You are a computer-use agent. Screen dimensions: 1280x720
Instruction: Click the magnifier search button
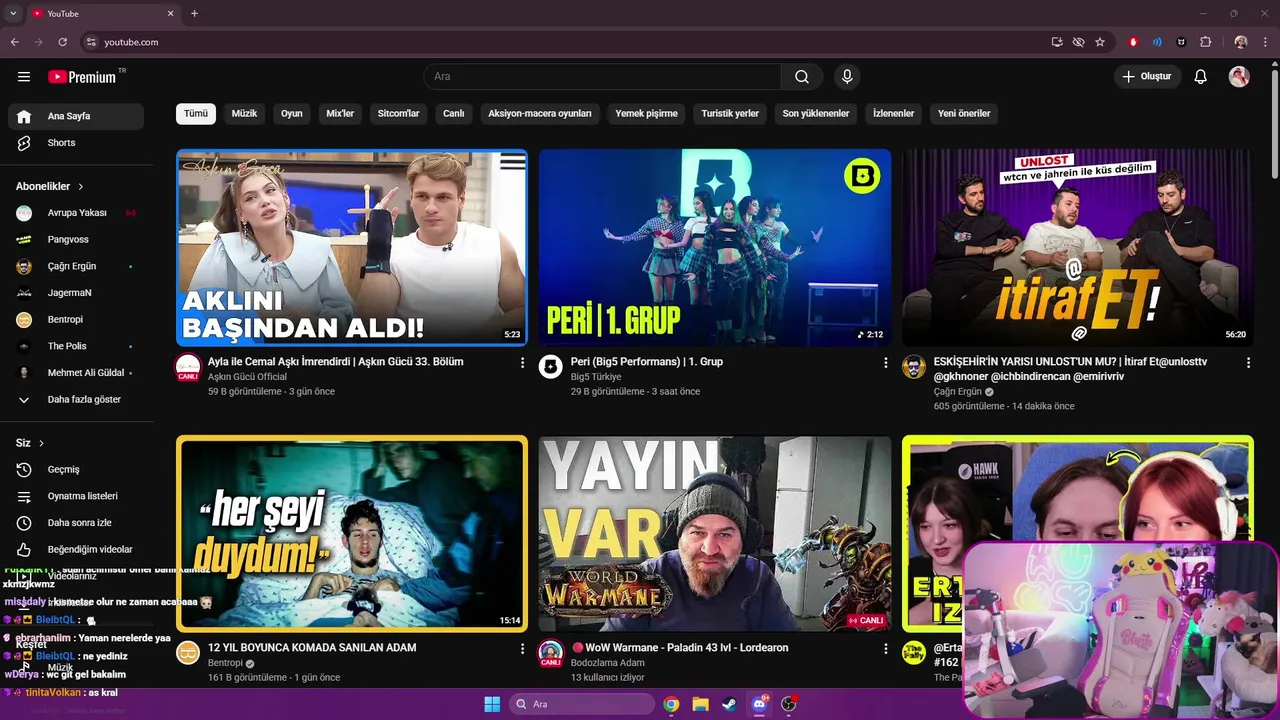point(802,77)
